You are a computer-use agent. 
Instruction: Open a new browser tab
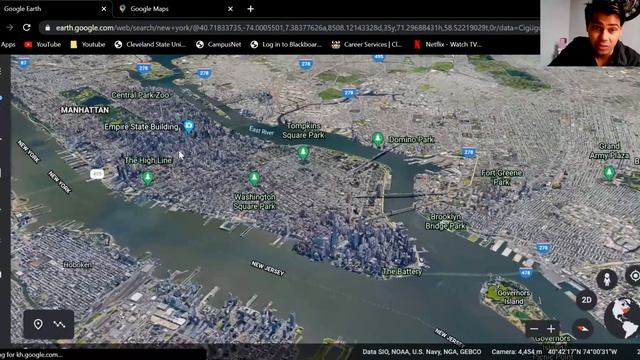250,9
